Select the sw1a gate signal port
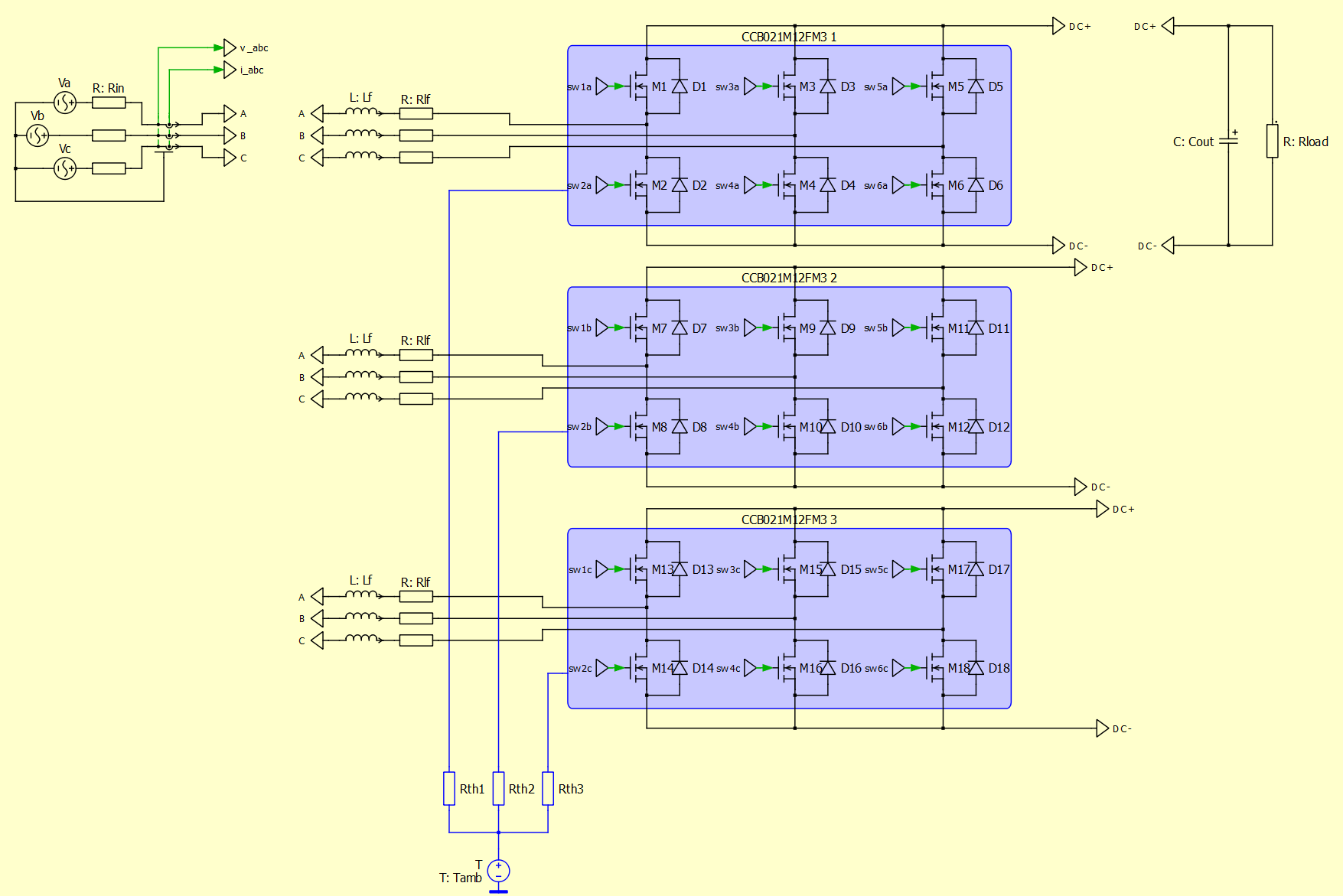The width and height of the screenshot is (1343, 896). (601, 86)
